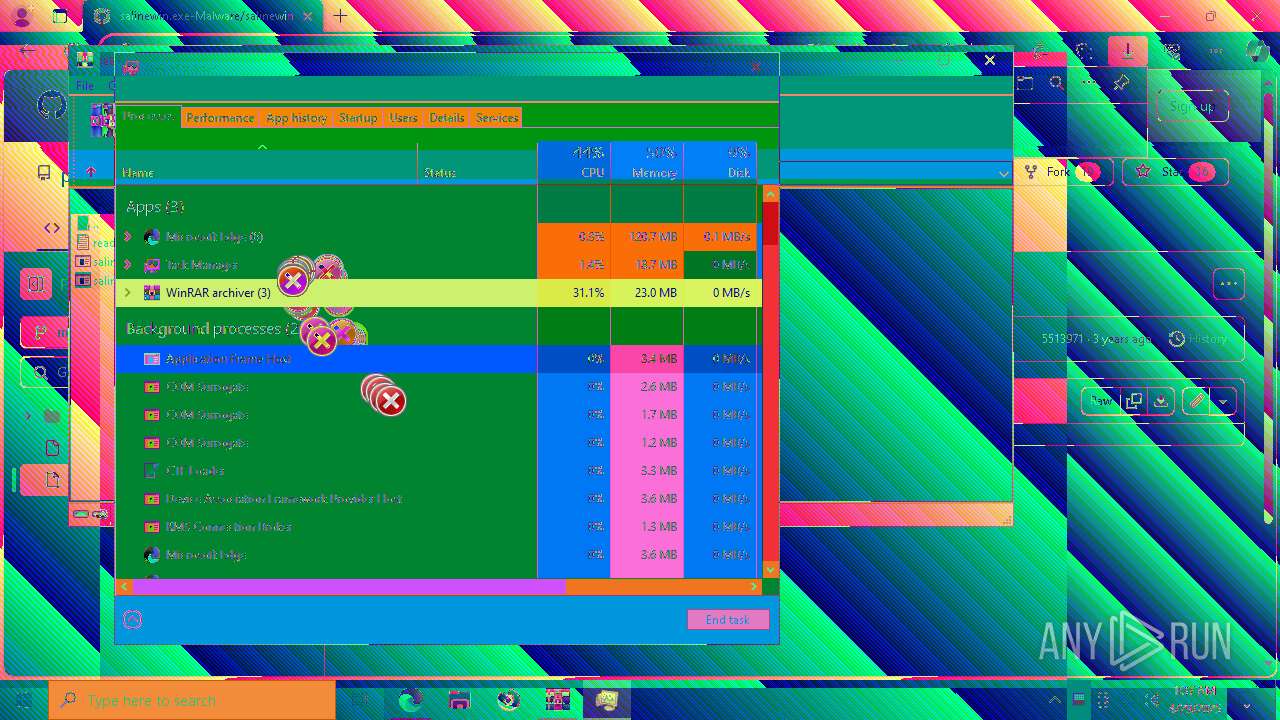This screenshot has height=720, width=1280.
Task: Open the Services tab
Action: tap(497, 117)
